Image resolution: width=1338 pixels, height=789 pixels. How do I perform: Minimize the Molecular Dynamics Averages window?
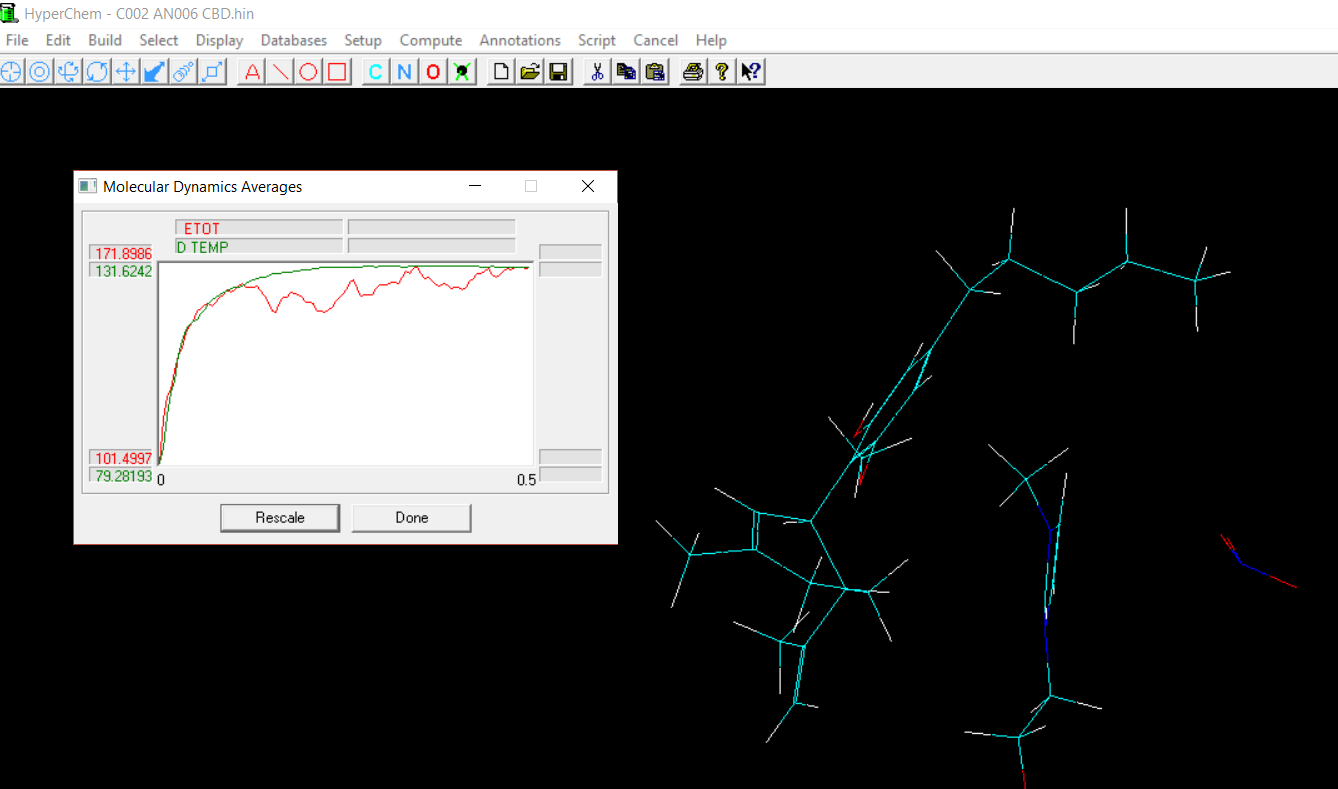(x=475, y=186)
